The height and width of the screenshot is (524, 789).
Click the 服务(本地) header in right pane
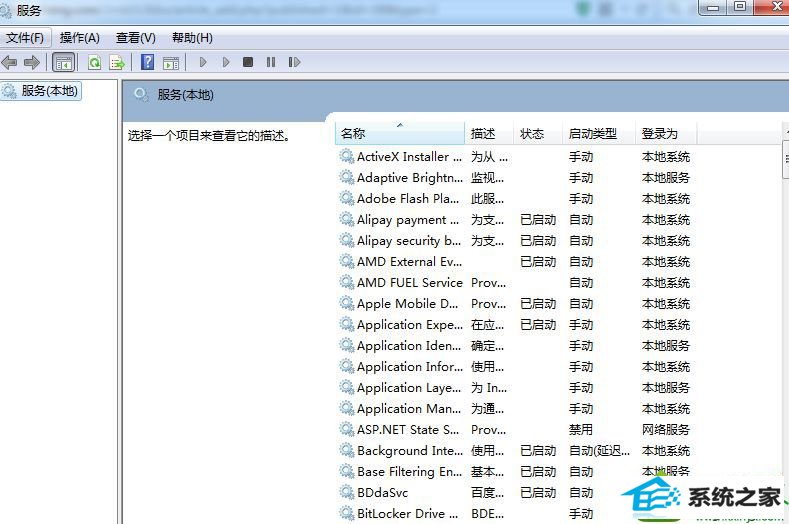pyautogui.click(x=185, y=95)
